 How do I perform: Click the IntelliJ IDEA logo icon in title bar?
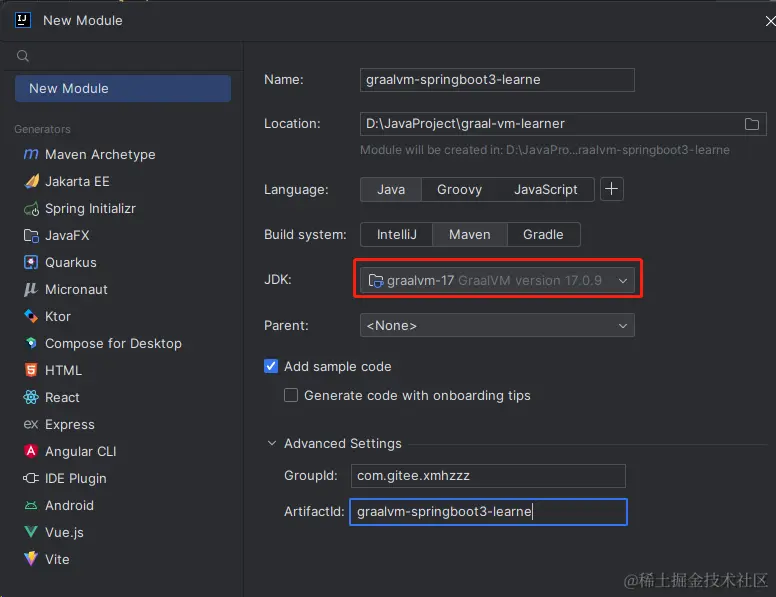tap(23, 20)
